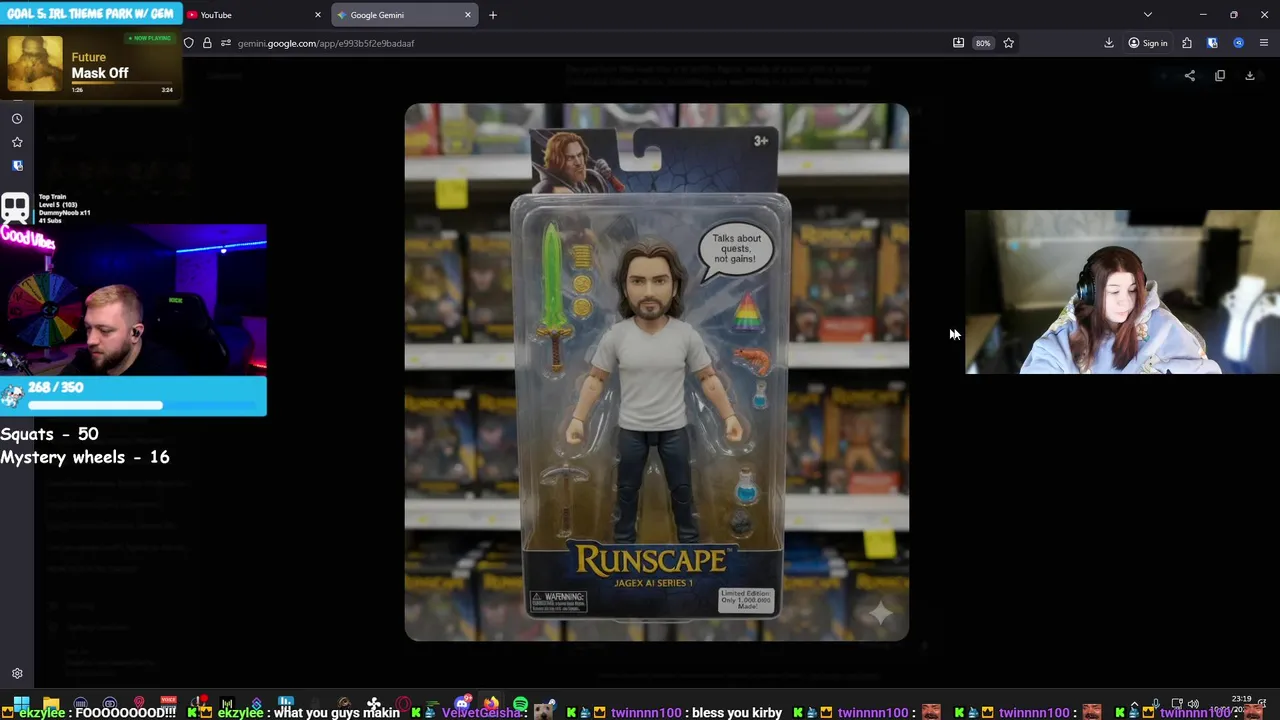Close the YouTube tab
Screen dimensions: 1280x720
[318, 15]
